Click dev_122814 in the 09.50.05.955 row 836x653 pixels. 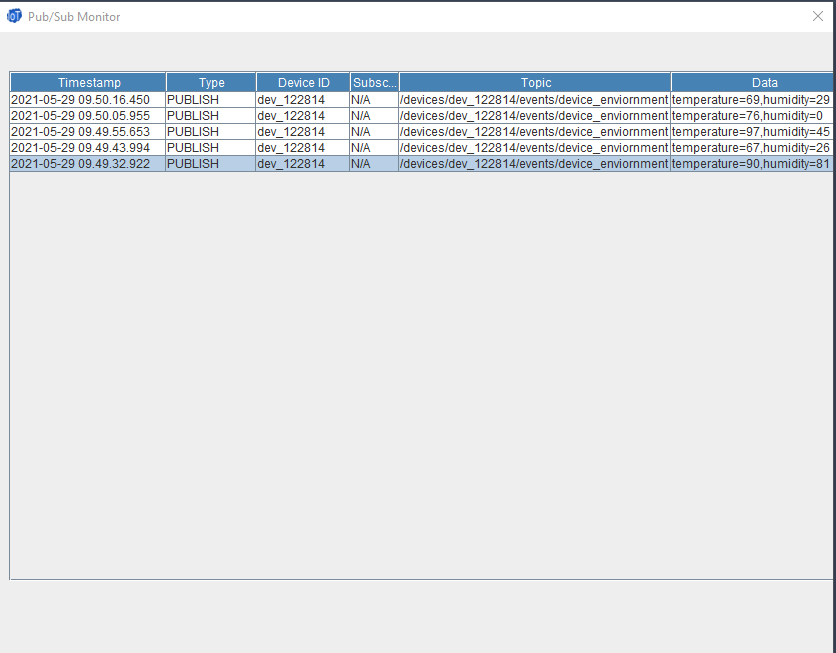click(x=291, y=116)
